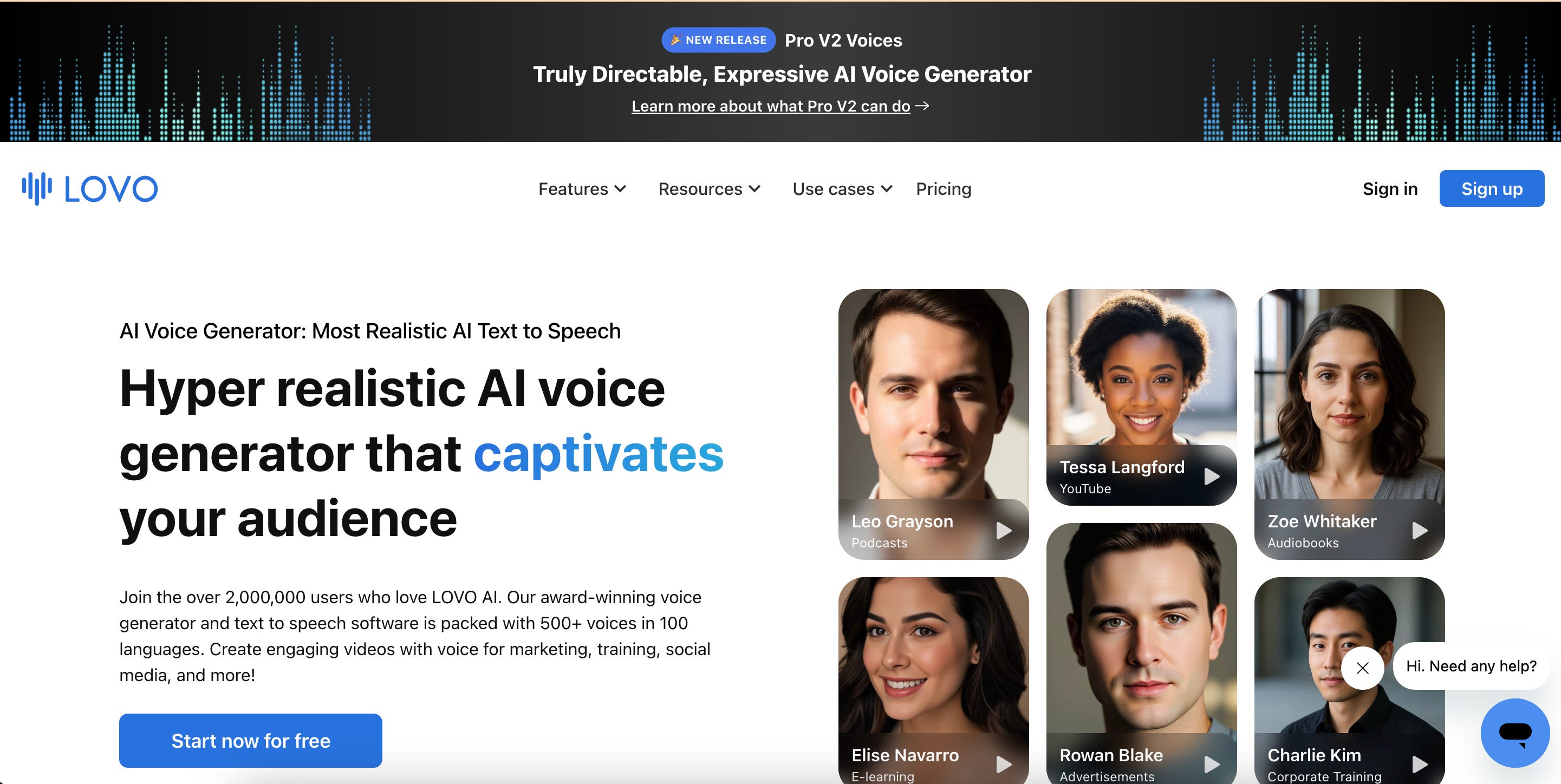Play Charlie Kim's Corporate Training voice sample

point(1419,764)
